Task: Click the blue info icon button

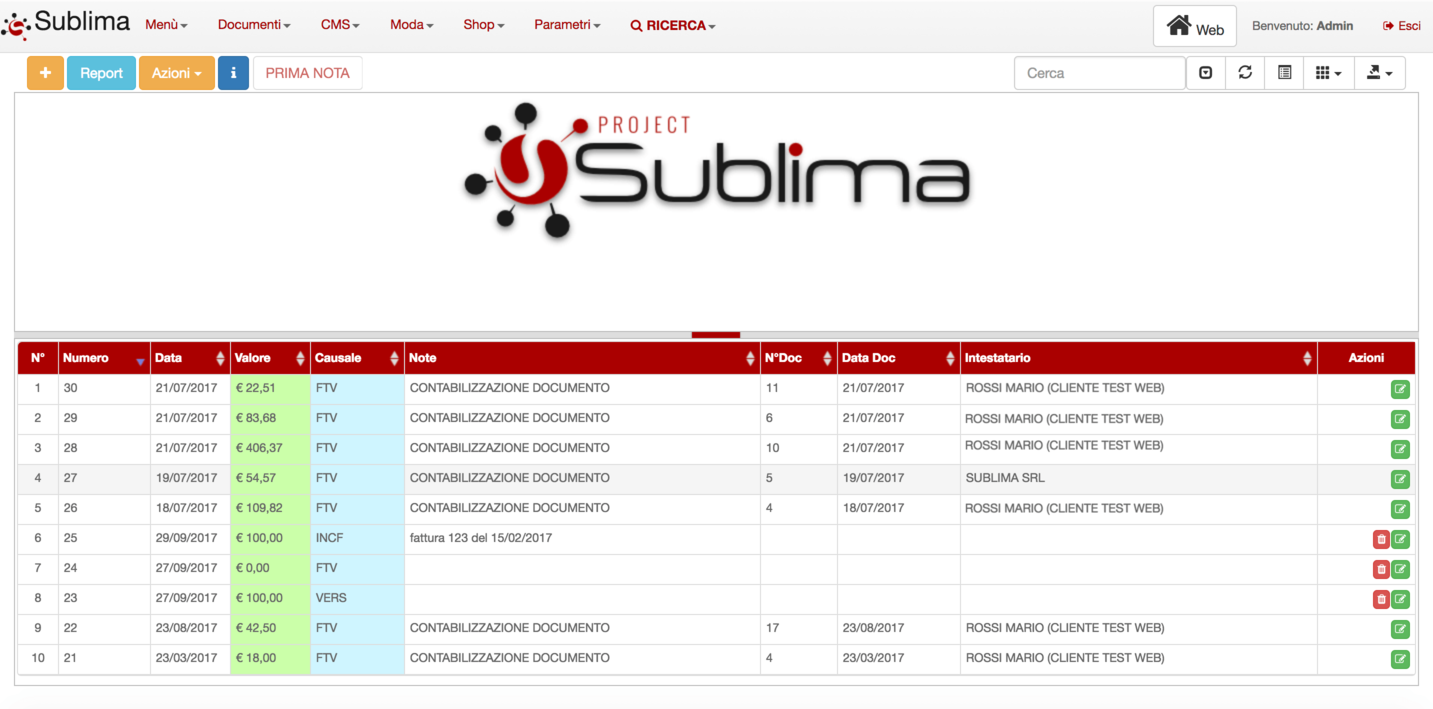Action: (x=233, y=73)
